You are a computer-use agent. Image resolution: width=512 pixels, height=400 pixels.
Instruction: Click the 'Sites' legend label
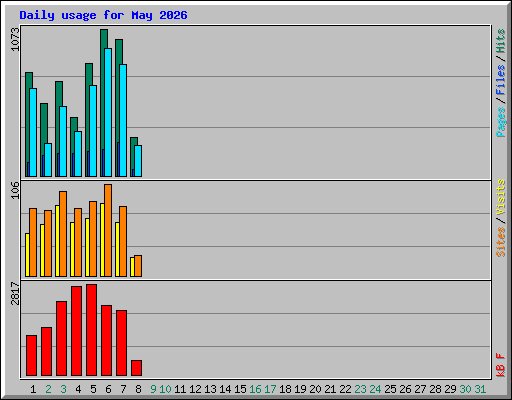click(x=501, y=242)
